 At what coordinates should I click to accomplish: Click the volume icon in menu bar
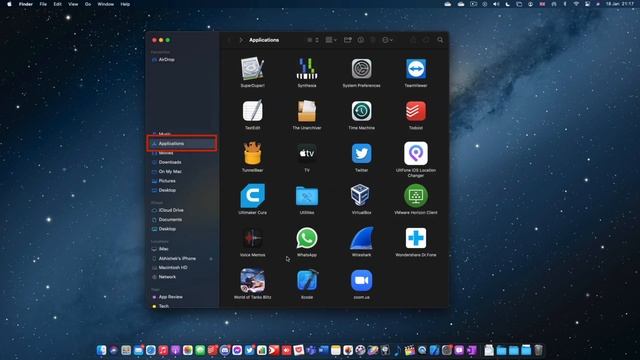click(x=496, y=4)
